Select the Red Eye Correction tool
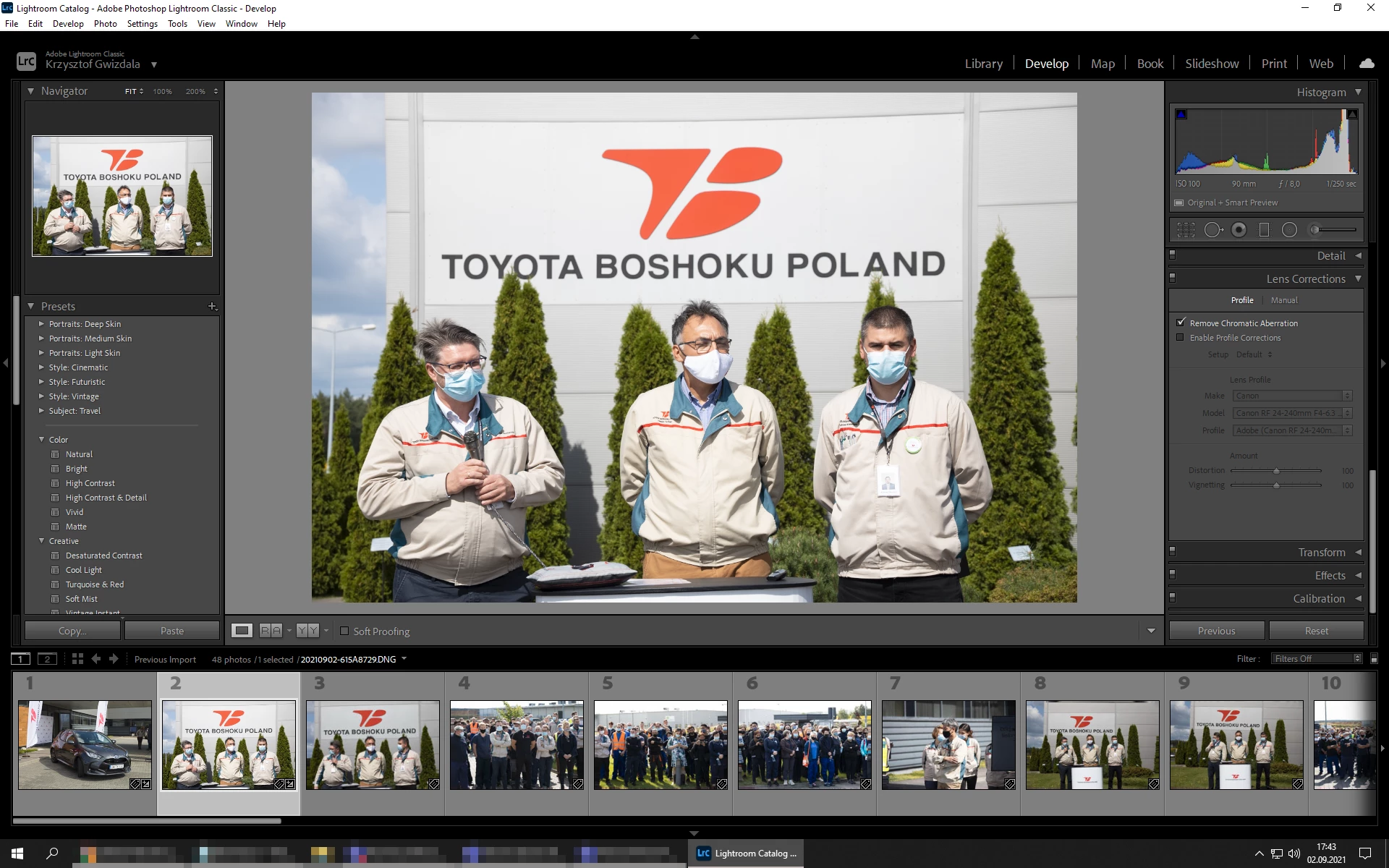The width and height of the screenshot is (1389, 868). coord(1239,230)
